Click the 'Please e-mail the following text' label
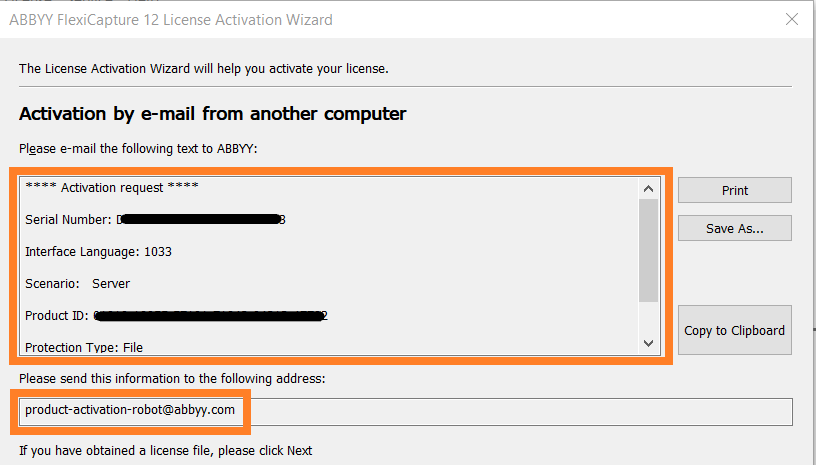 click(x=138, y=149)
